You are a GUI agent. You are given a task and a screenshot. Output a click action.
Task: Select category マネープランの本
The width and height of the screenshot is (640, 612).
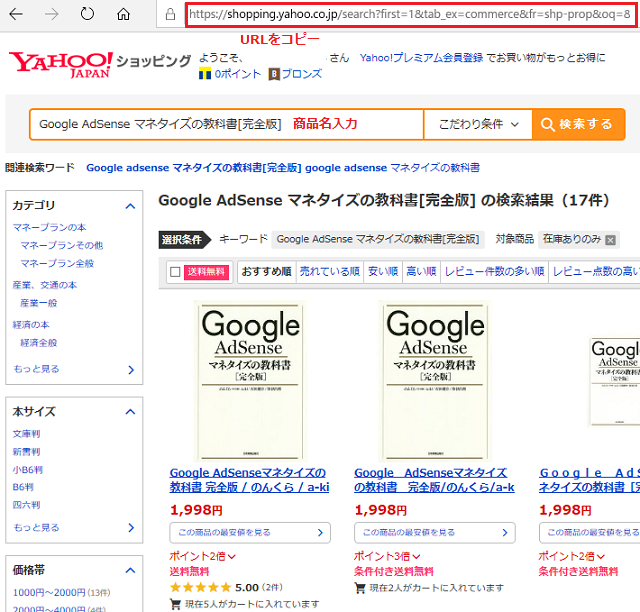click(49, 227)
